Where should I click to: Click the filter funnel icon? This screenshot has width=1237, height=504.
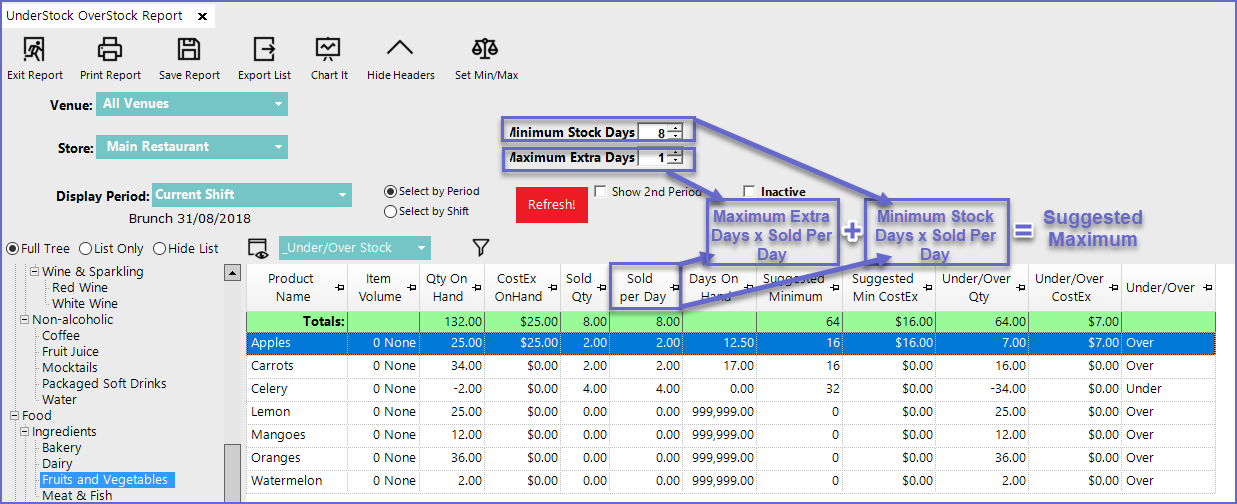click(480, 247)
